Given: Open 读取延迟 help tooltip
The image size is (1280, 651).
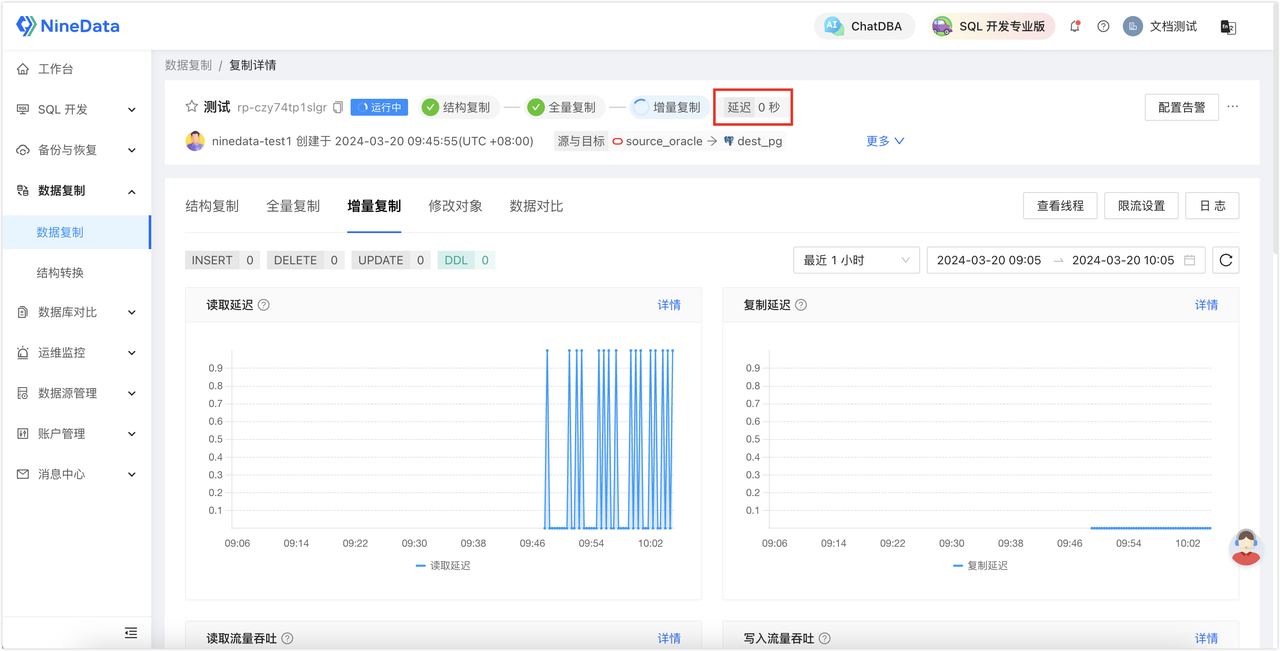Looking at the screenshot, I should tap(263, 304).
